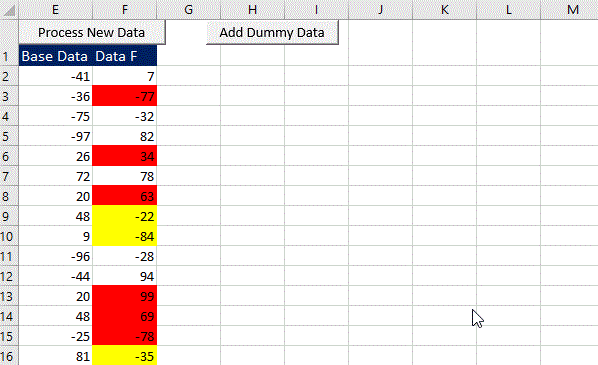This screenshot has height=365, width=598.
Task: Select yellow cell containing -22
Action: 125,216
